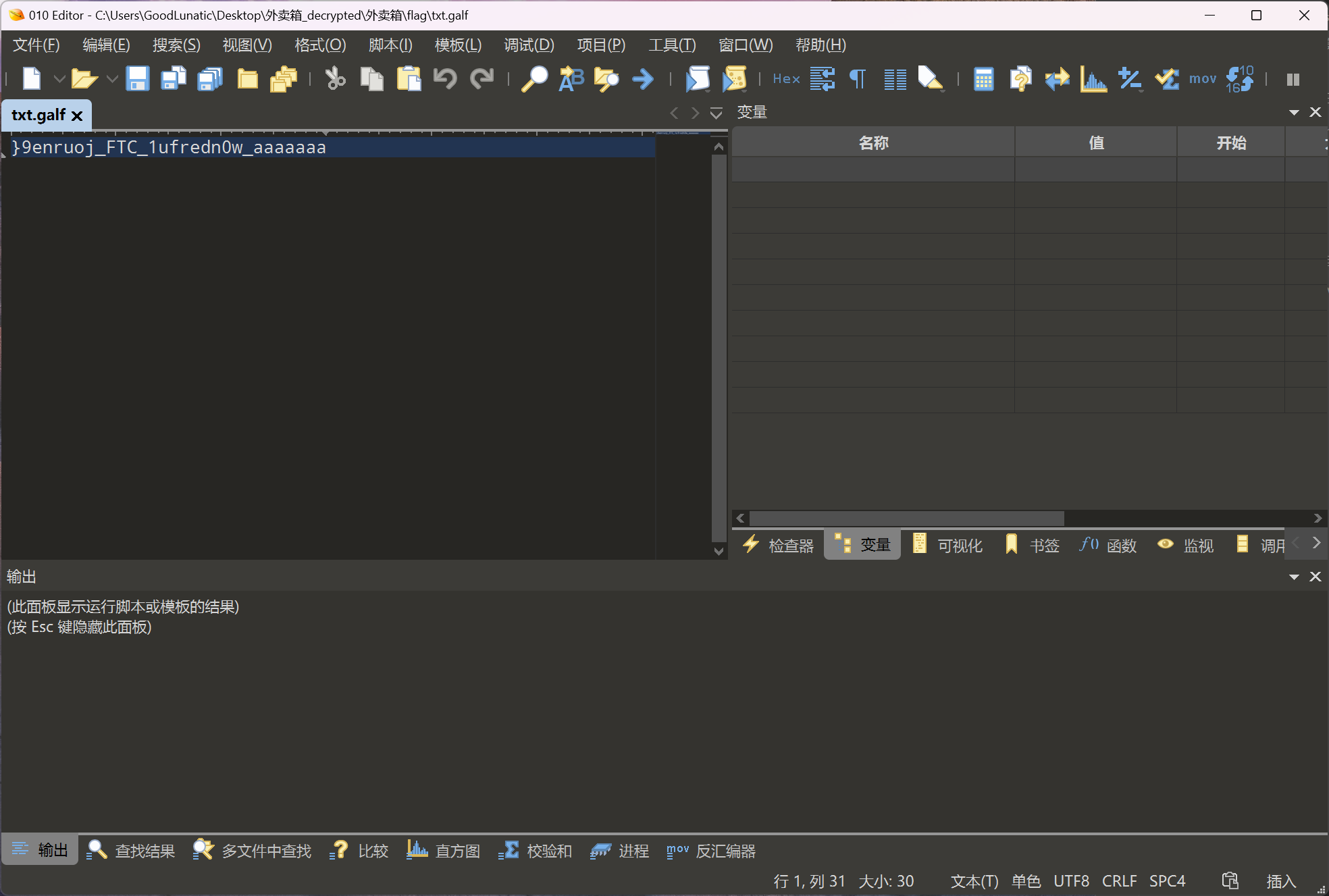1329x896 pixels.
Task: Open the 编辑(E) menu
Action: [x=106, y=45]
